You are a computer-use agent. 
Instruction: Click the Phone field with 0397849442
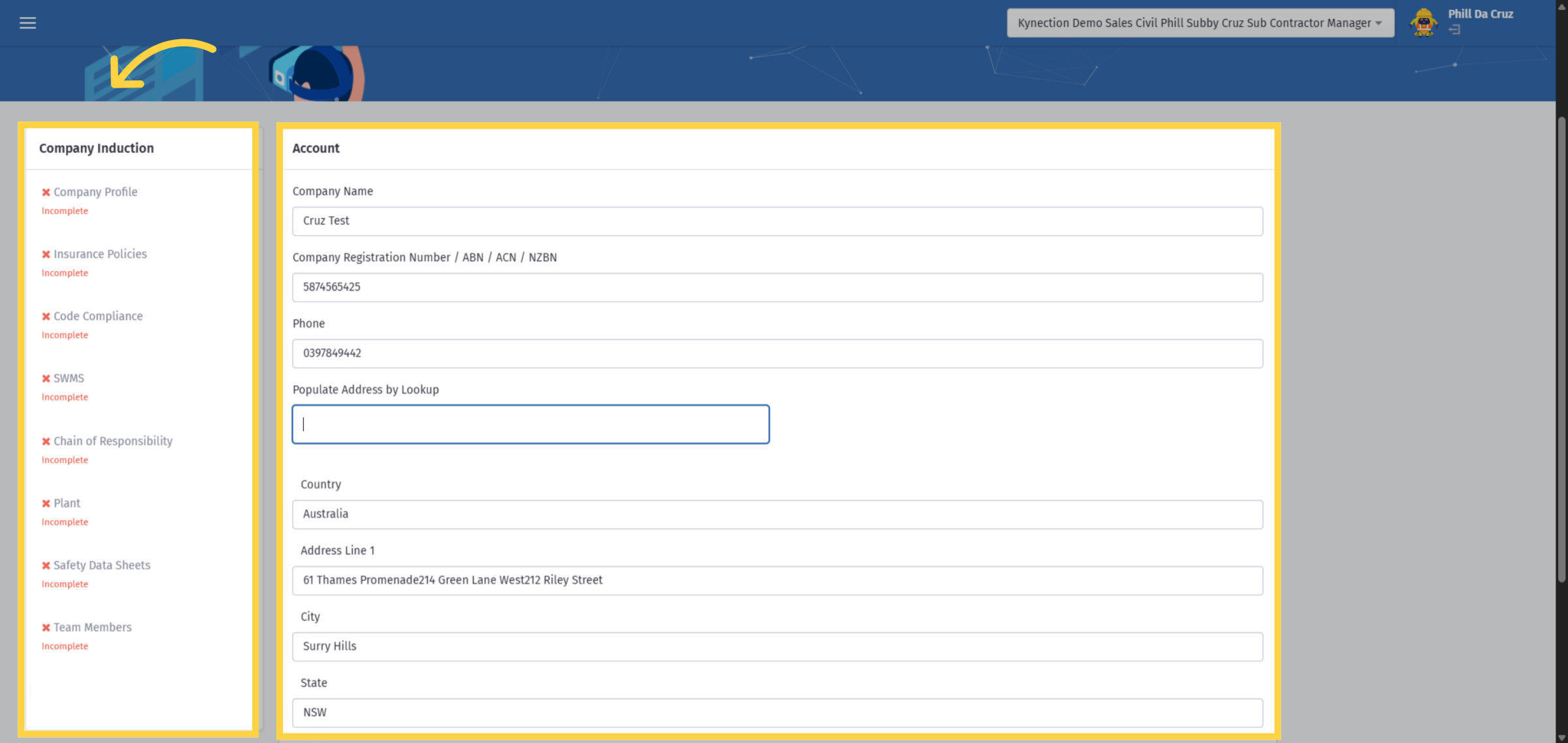tap(777, 353)
